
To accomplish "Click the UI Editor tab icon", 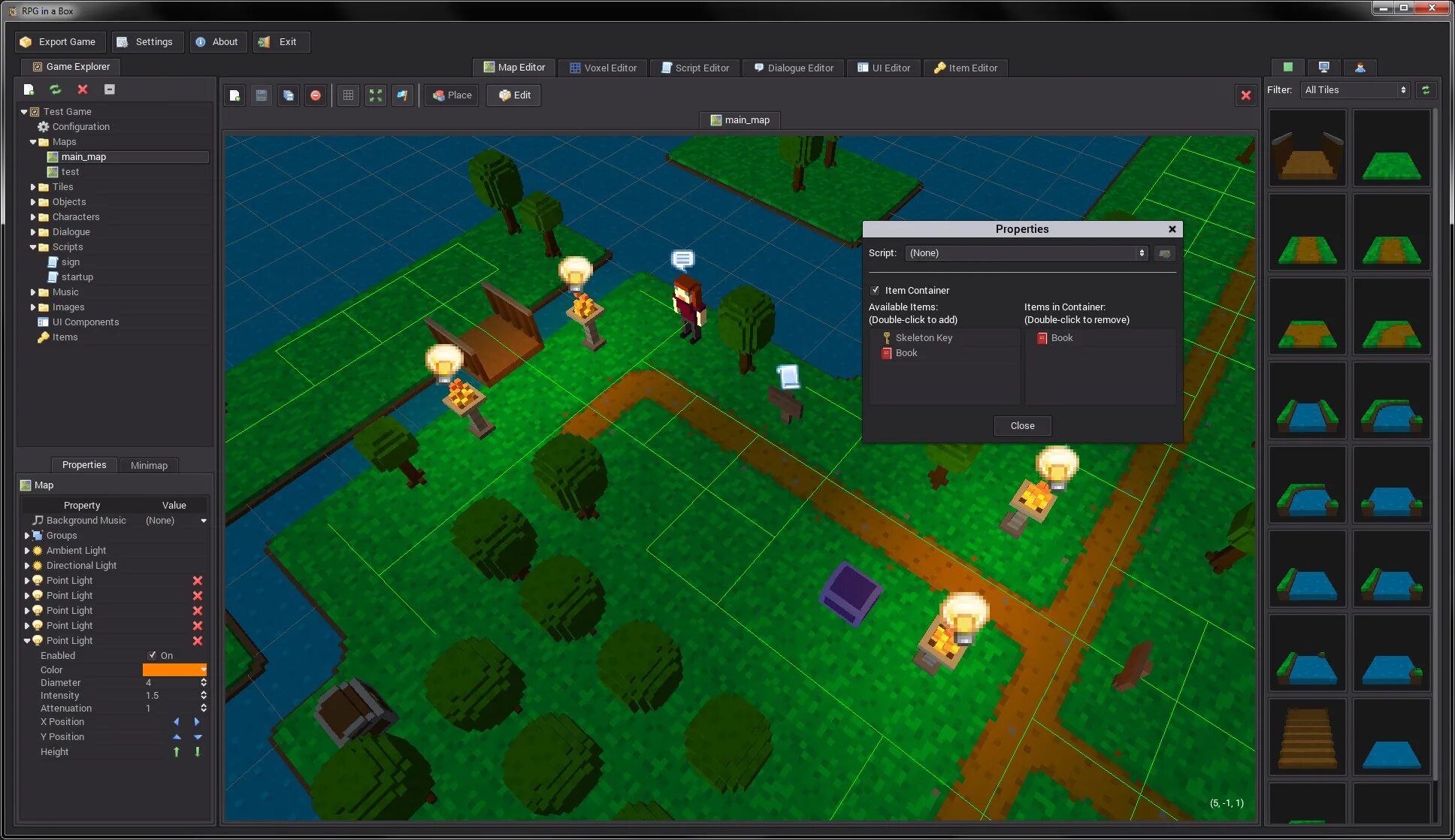I will coord(863,67).
